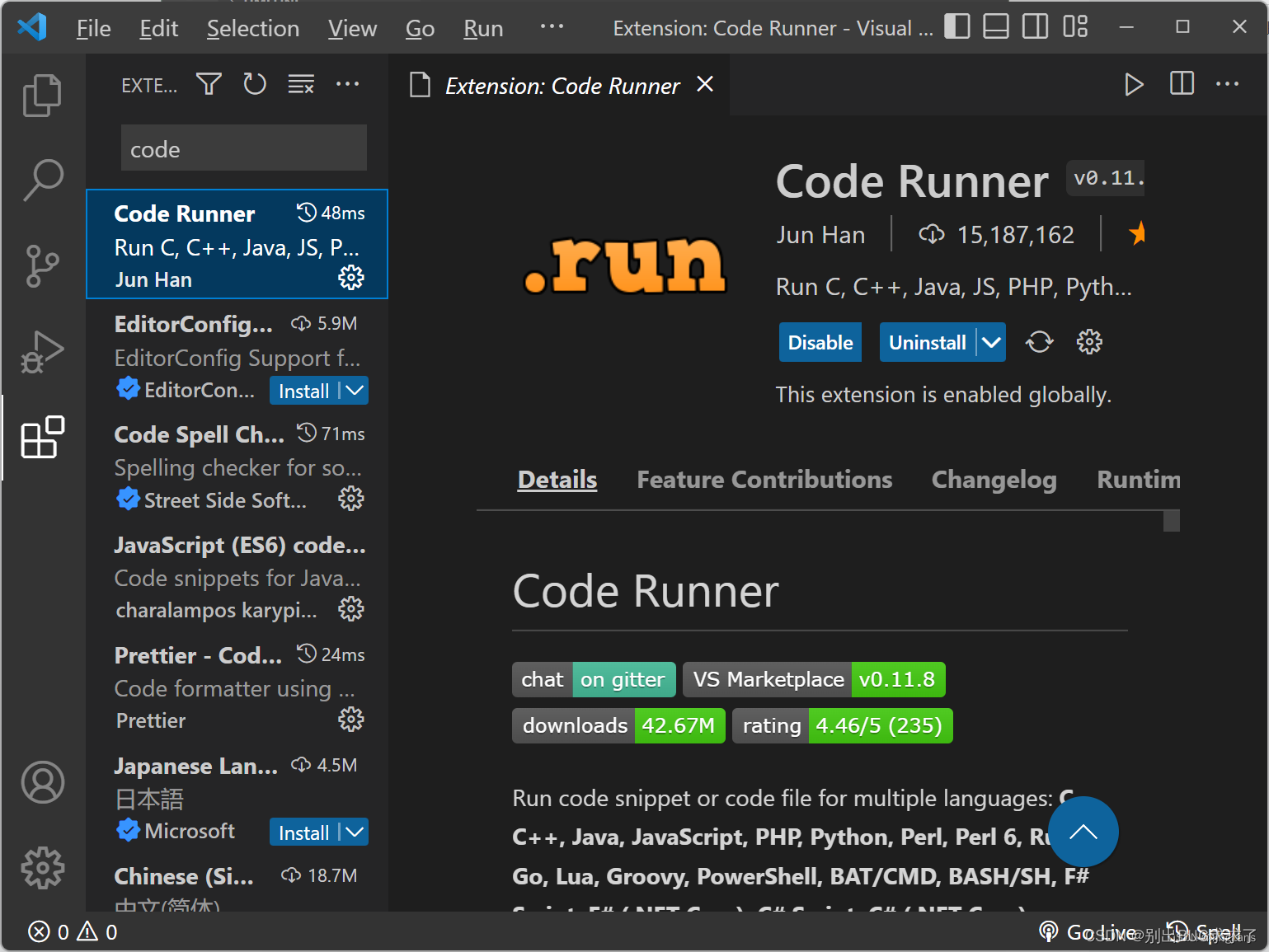Click the scroll-to-top round button

[1083, 832]
